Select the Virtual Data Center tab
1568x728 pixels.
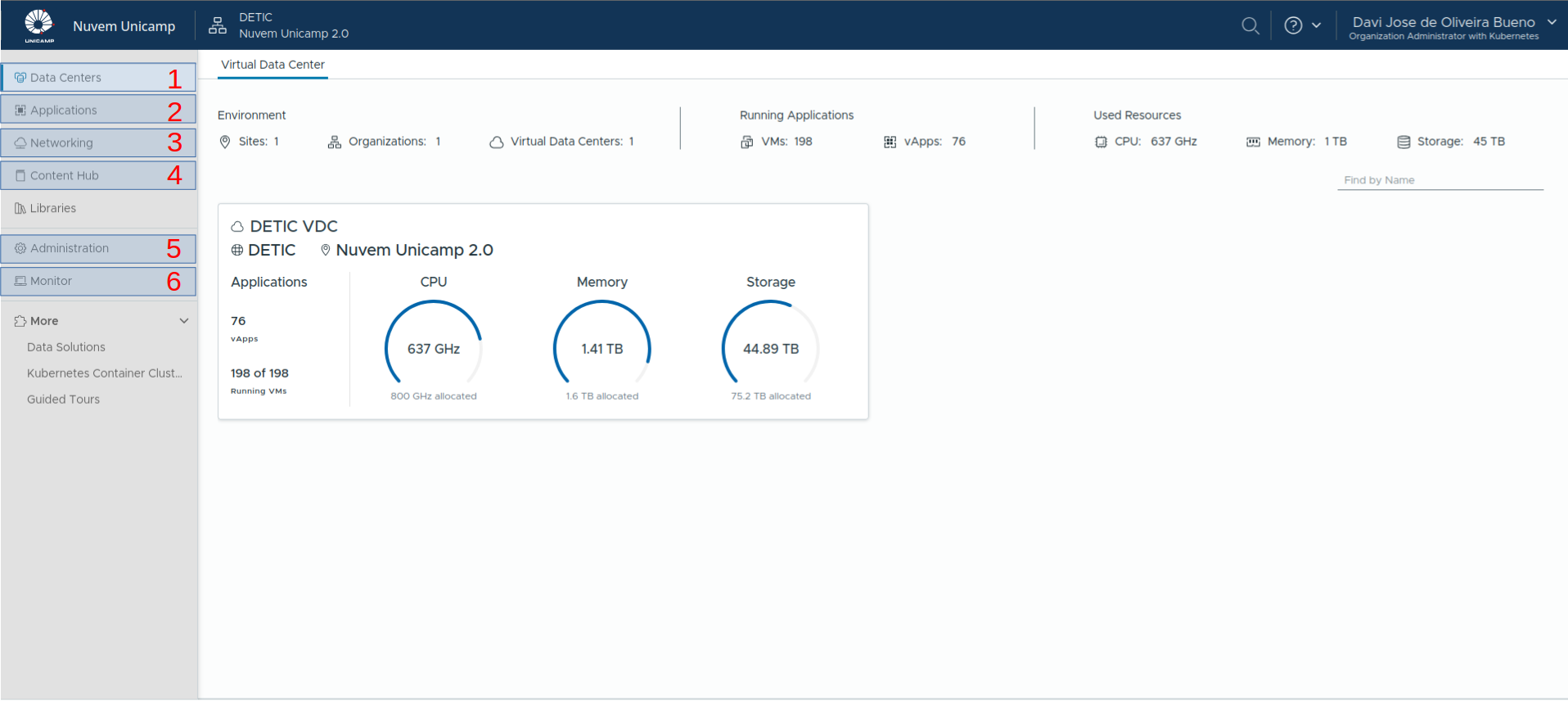coord(273,65)
